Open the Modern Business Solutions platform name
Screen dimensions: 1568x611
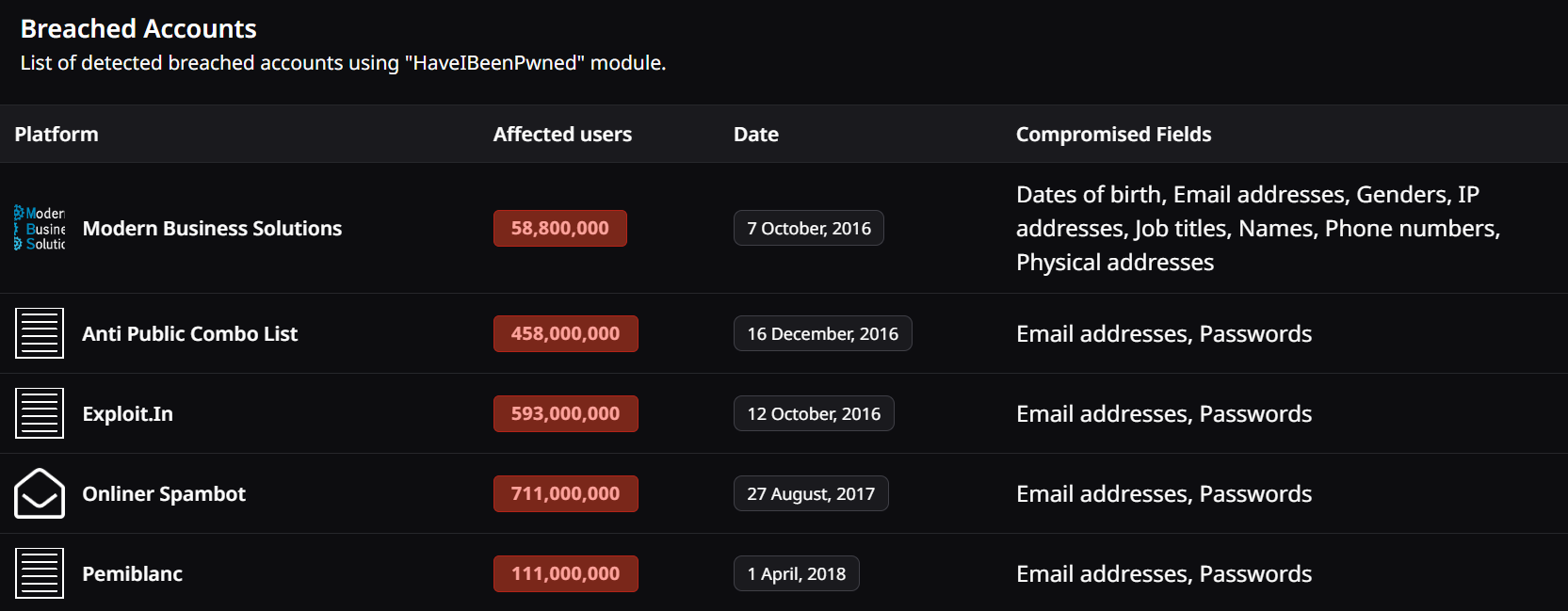click(x=212, y=229)
